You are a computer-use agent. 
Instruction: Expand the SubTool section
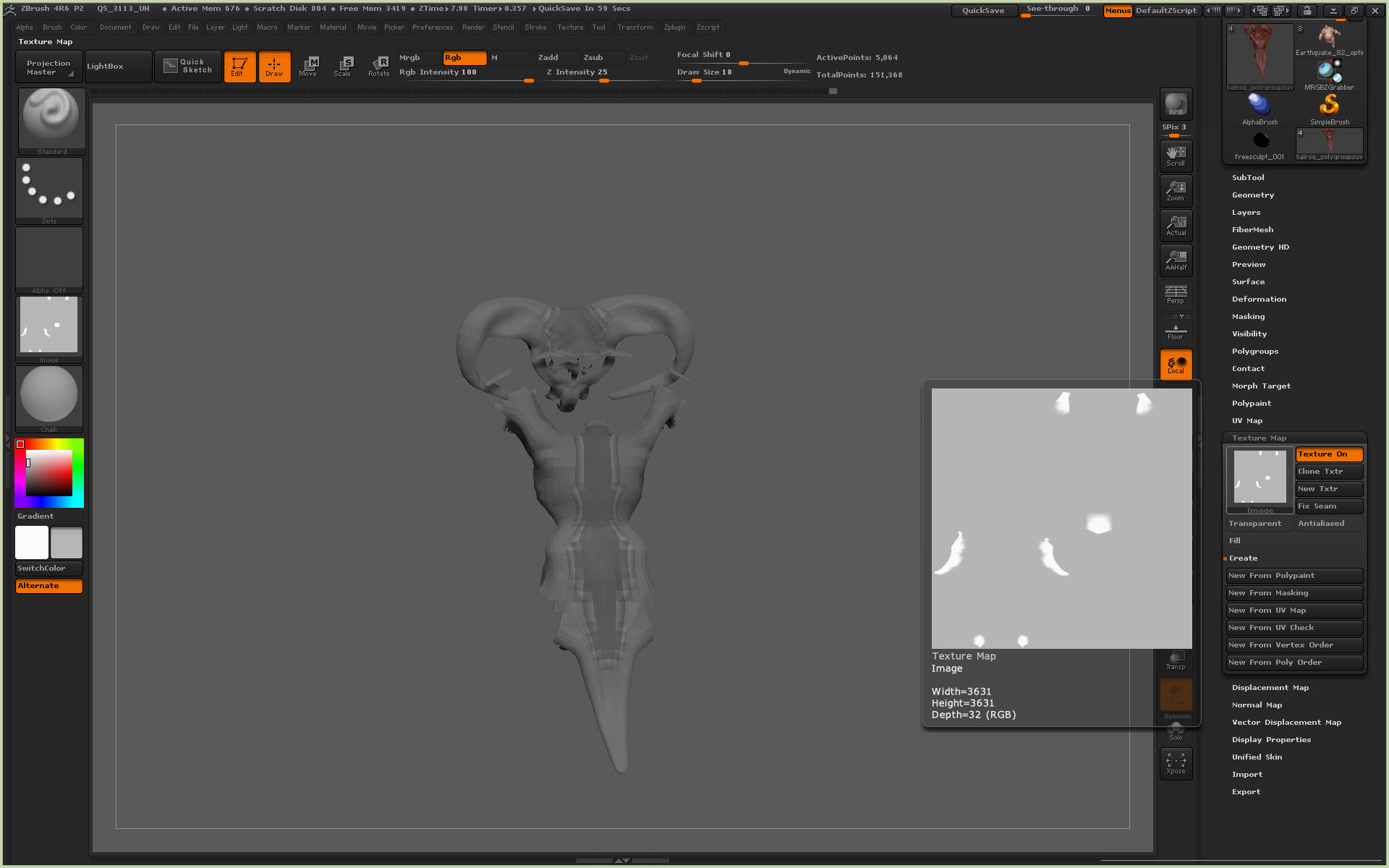pos(1248,177)
